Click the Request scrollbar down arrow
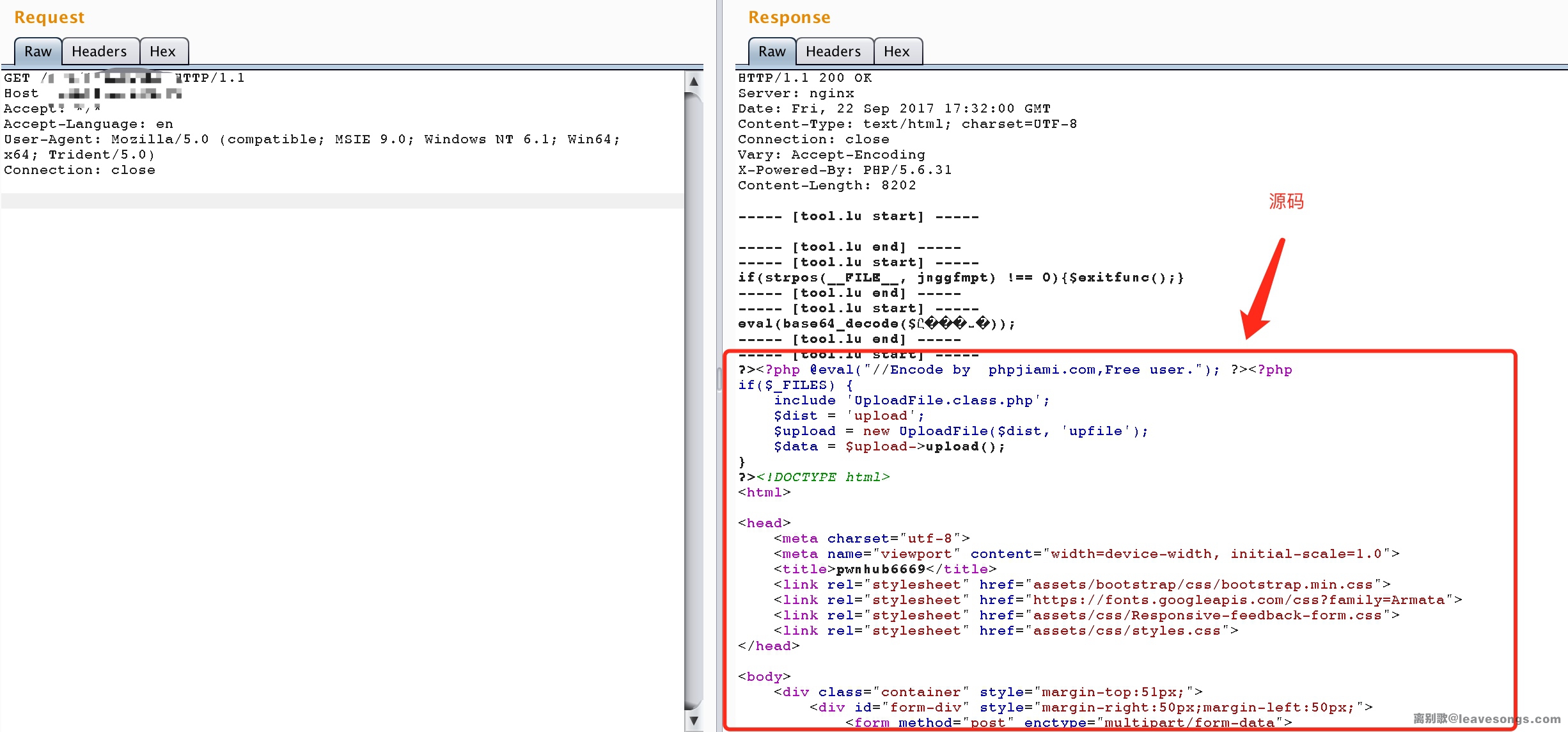The height and width of the screenshot is (732, 1568). tap(694, 720)
